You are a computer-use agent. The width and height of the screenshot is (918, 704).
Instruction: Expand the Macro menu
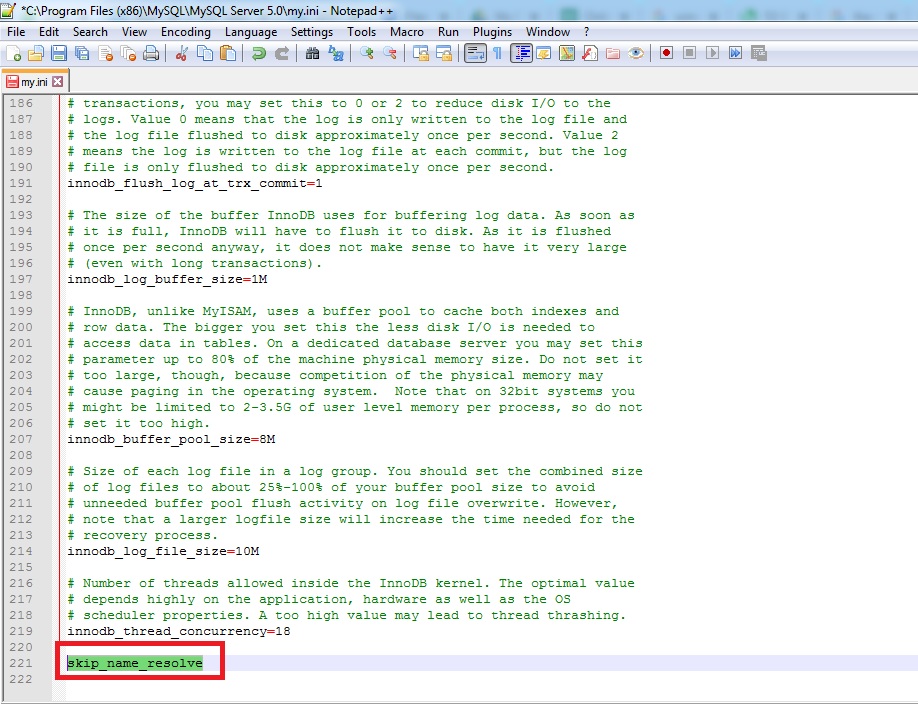point(406,31)
